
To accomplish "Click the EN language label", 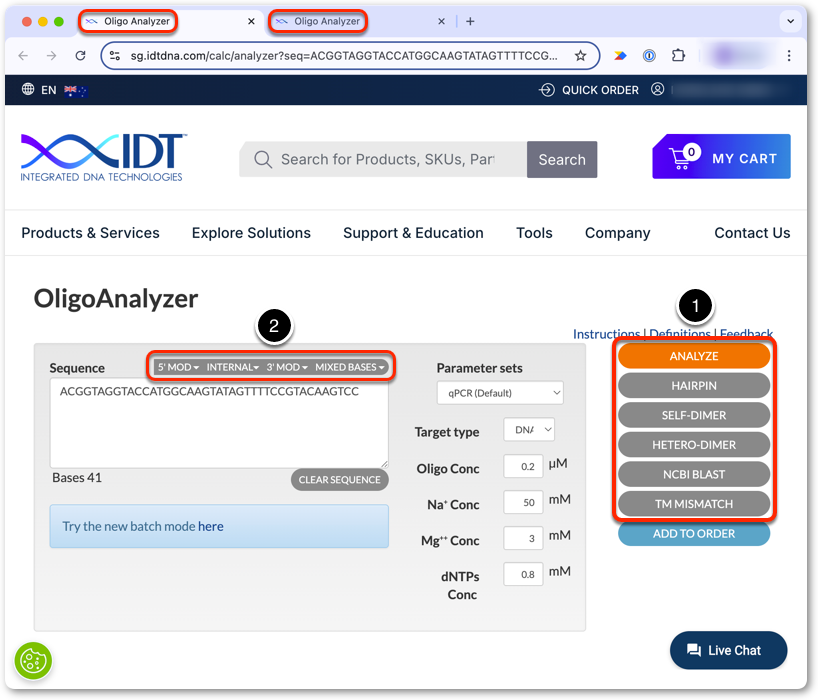I will coord(49,90).
